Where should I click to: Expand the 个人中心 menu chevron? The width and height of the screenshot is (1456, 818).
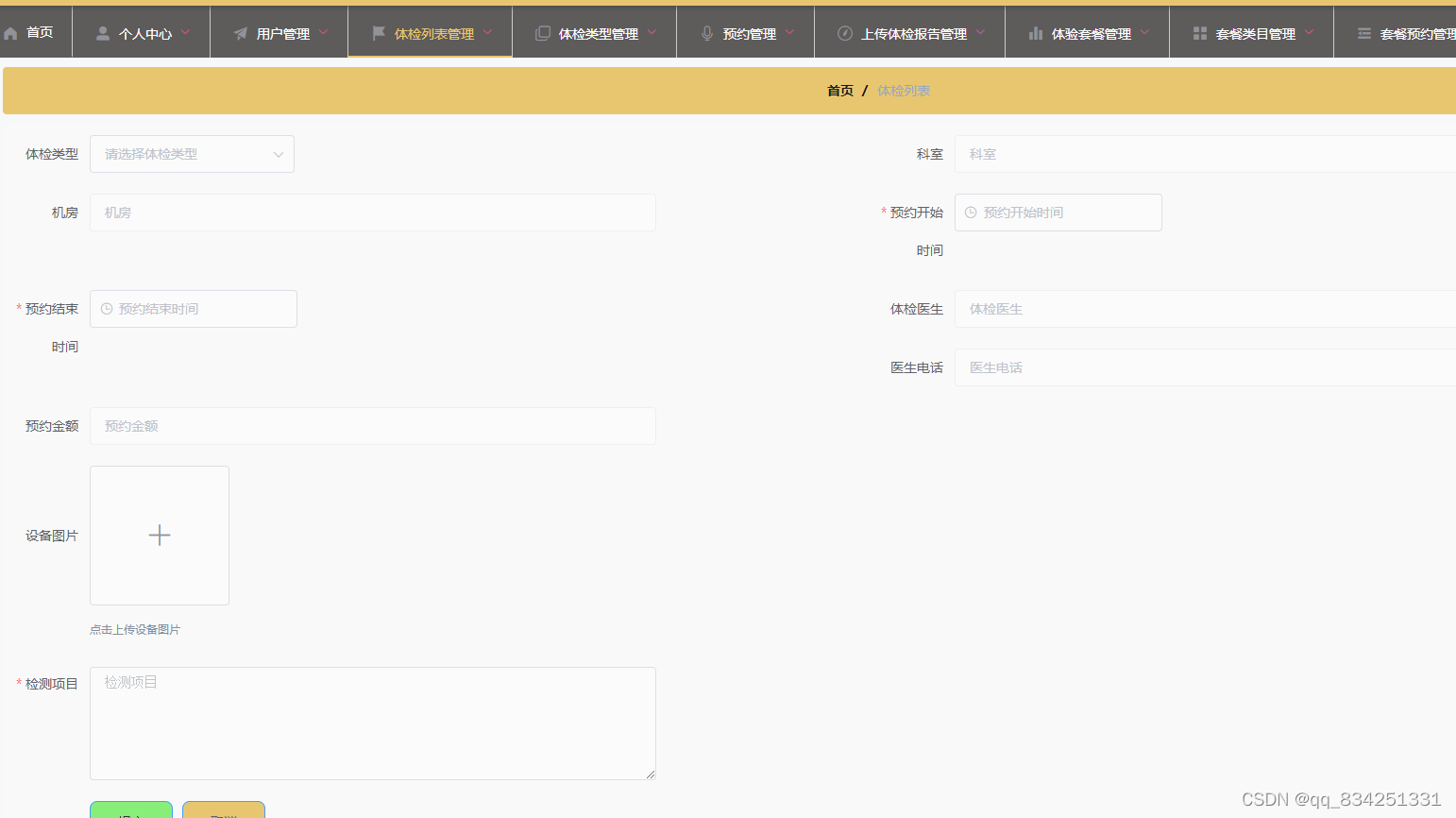[186, 32]
